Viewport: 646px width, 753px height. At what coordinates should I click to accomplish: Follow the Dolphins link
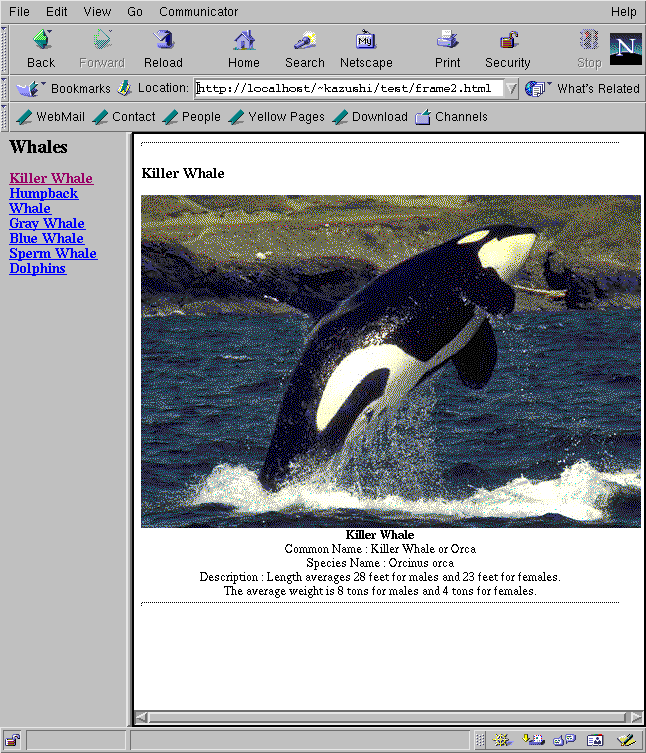37,268
